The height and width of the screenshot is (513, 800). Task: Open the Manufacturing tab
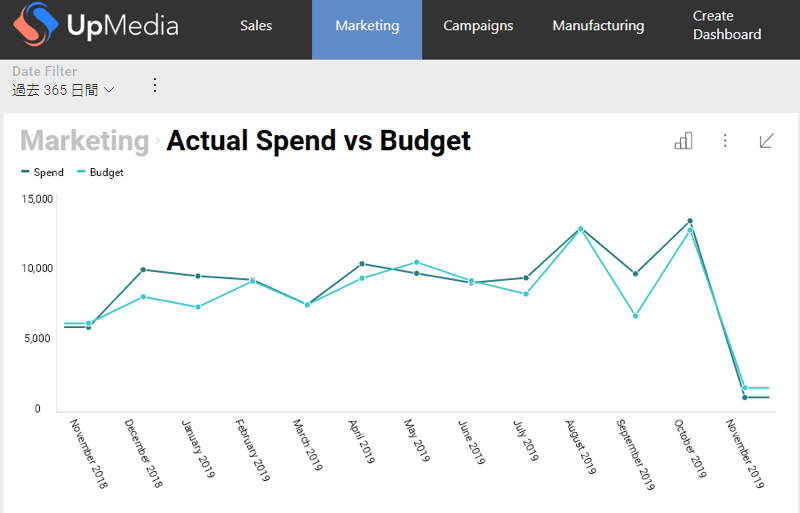598,26
